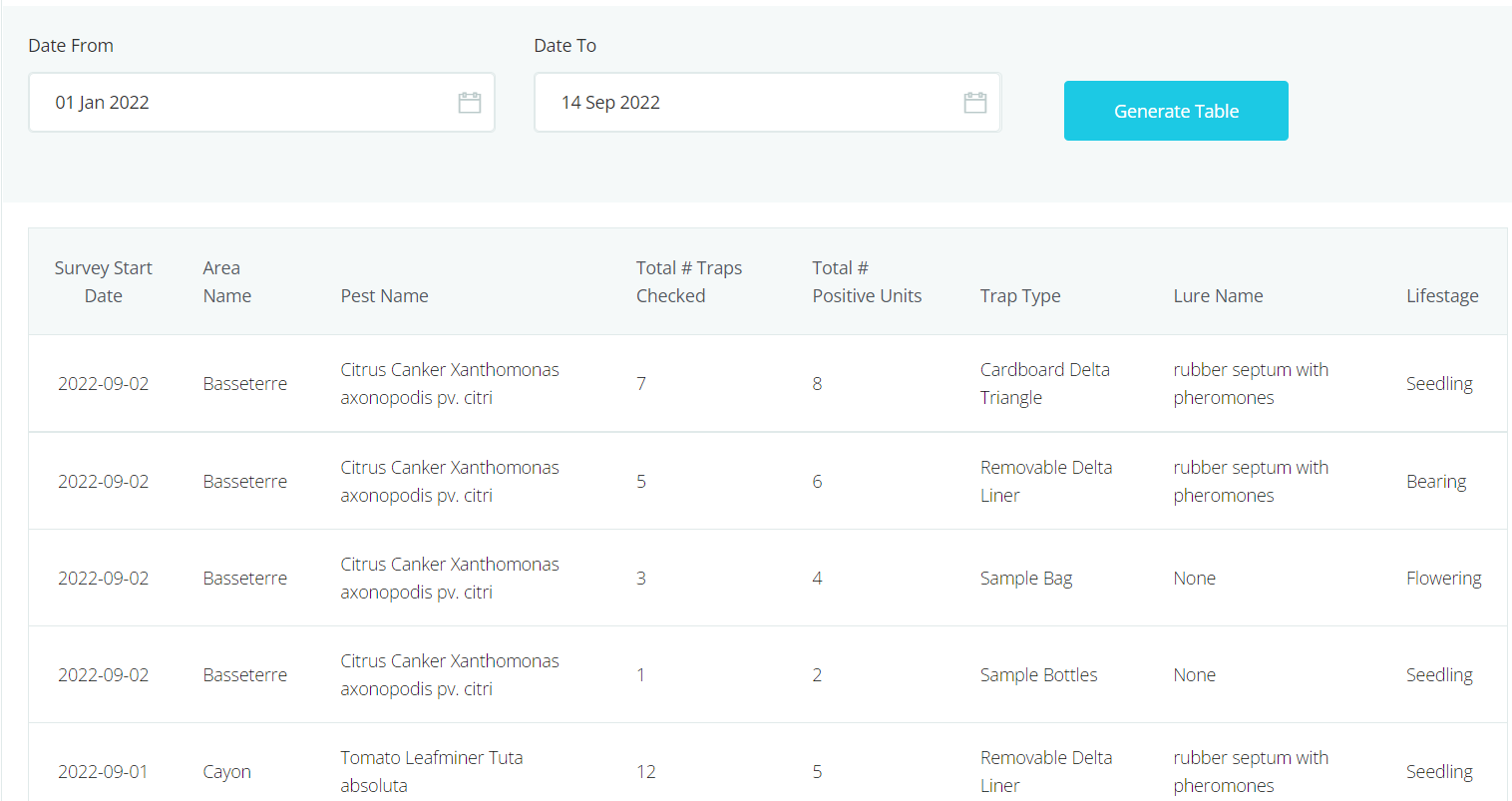Sort by Lure Name column header
1512x801 pixels.
[x=1217, y=296]
